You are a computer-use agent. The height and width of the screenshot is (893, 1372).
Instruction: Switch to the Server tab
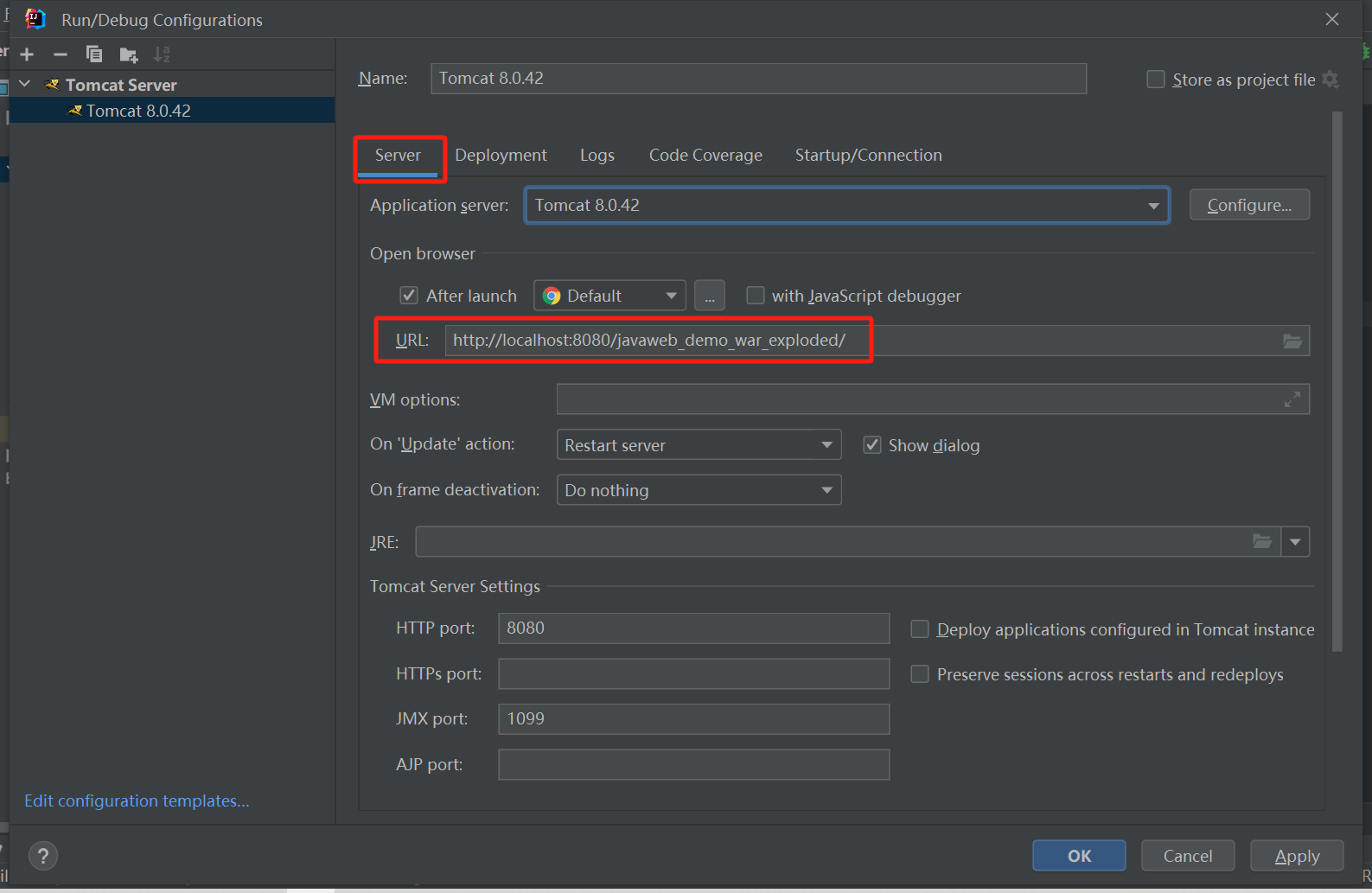398,156
